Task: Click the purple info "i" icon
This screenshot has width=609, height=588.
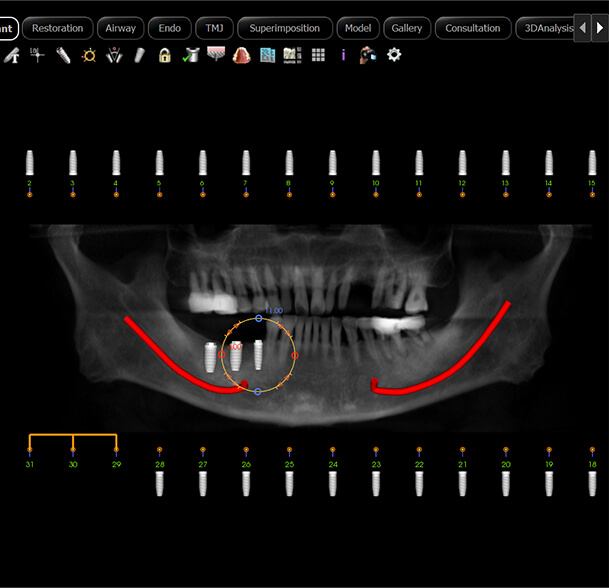Action: pyautogui.click(x=343, y=55)
